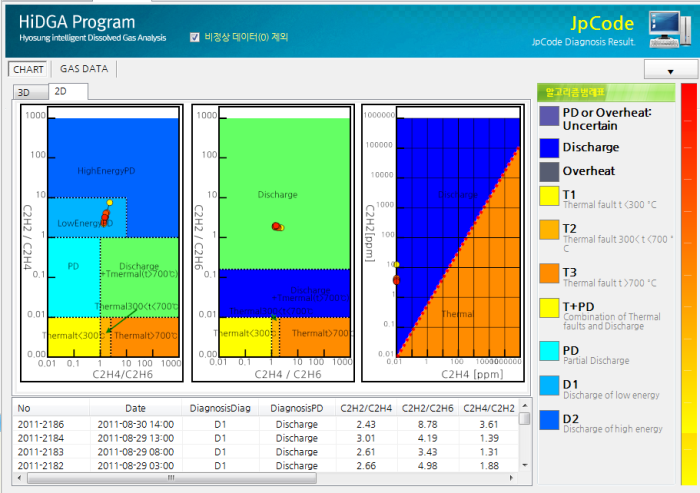Select the 3D chart tab

pos(30,92)
